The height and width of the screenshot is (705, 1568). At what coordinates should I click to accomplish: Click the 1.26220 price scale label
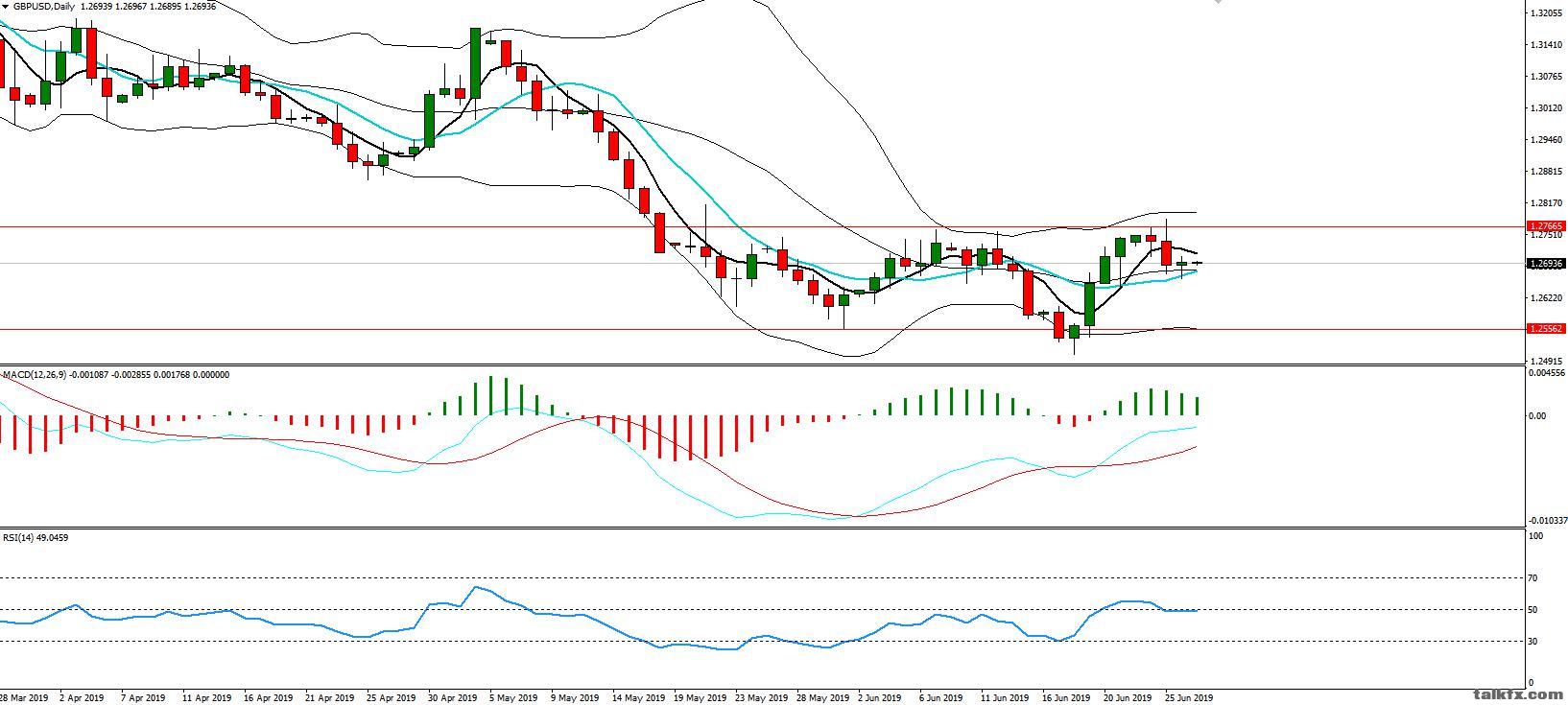coord(1547,298)
